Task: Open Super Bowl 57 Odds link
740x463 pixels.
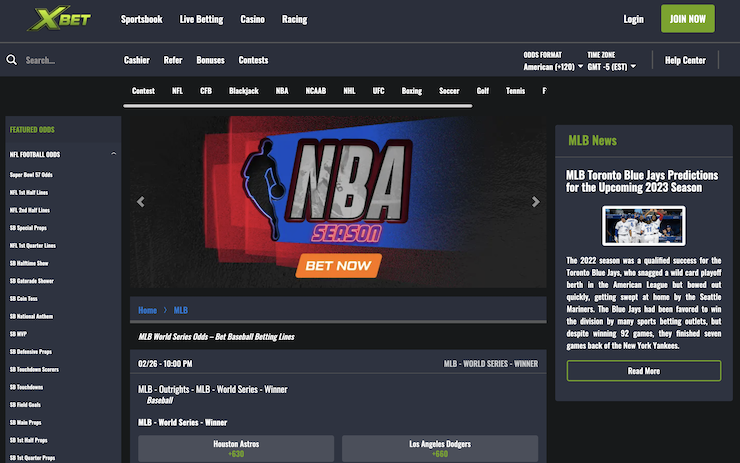Action: 31,175
